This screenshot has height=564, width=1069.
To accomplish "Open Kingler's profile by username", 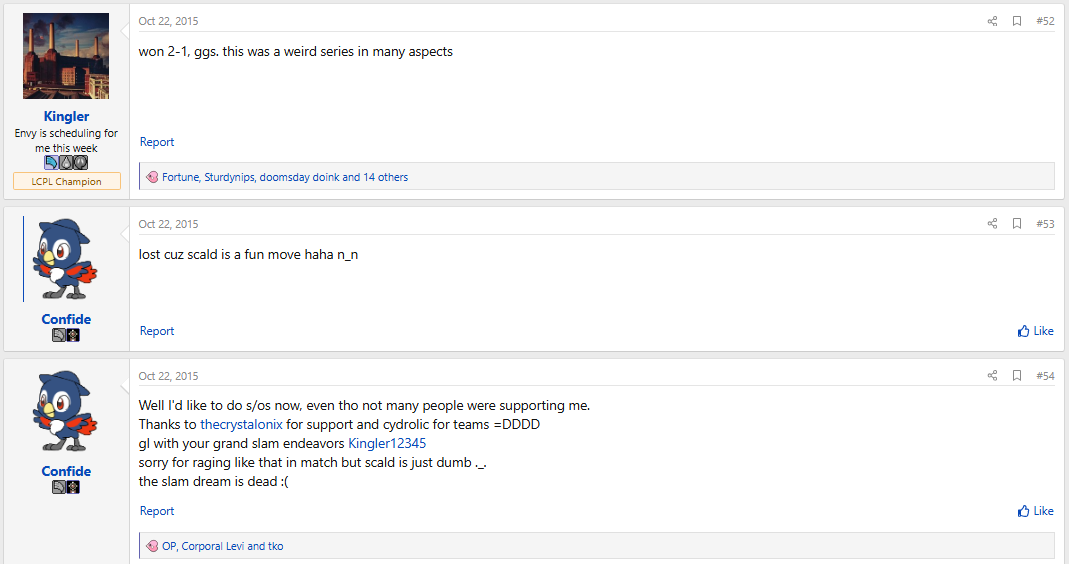I will tap(66, 116).
